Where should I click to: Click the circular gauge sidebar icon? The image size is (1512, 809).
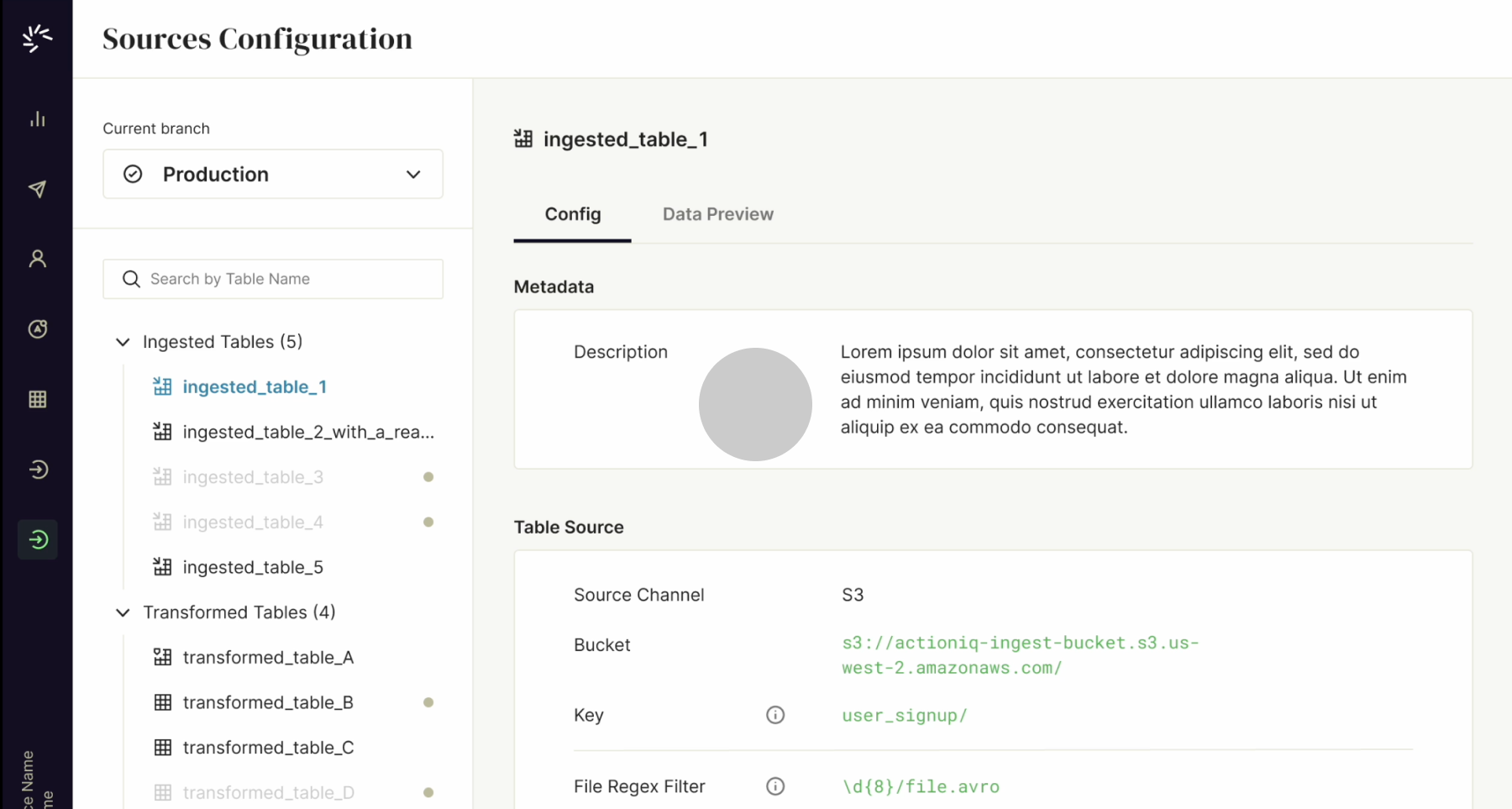37,329
